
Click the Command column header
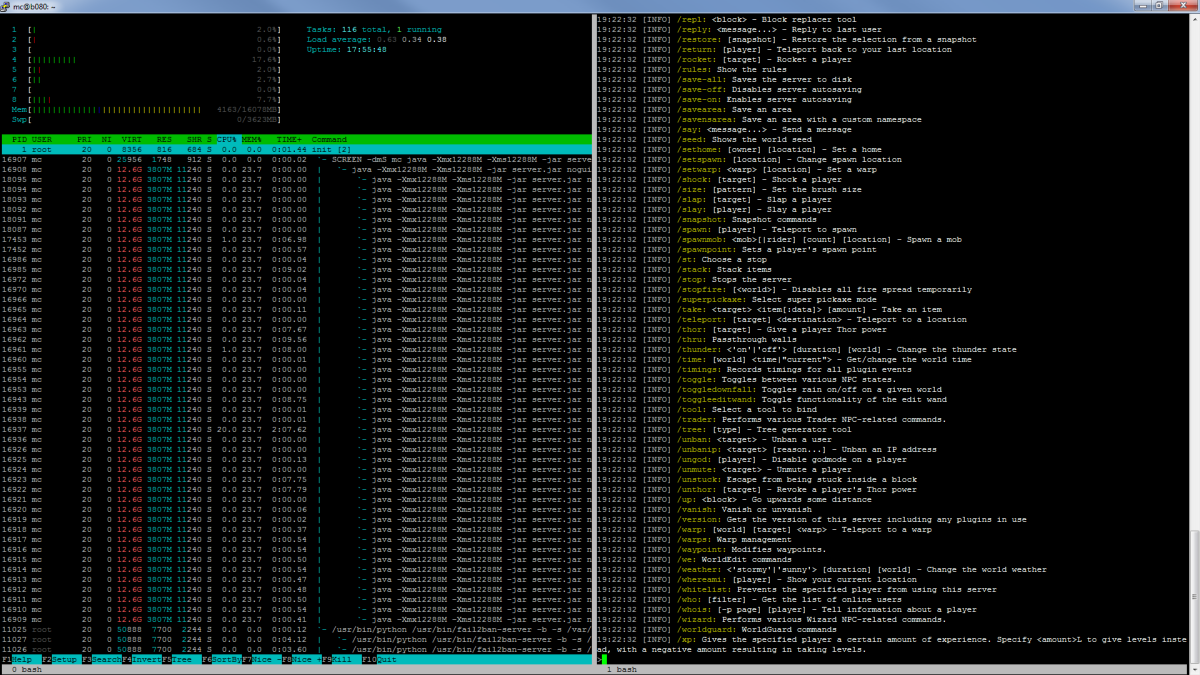click(x=329, y=140)
